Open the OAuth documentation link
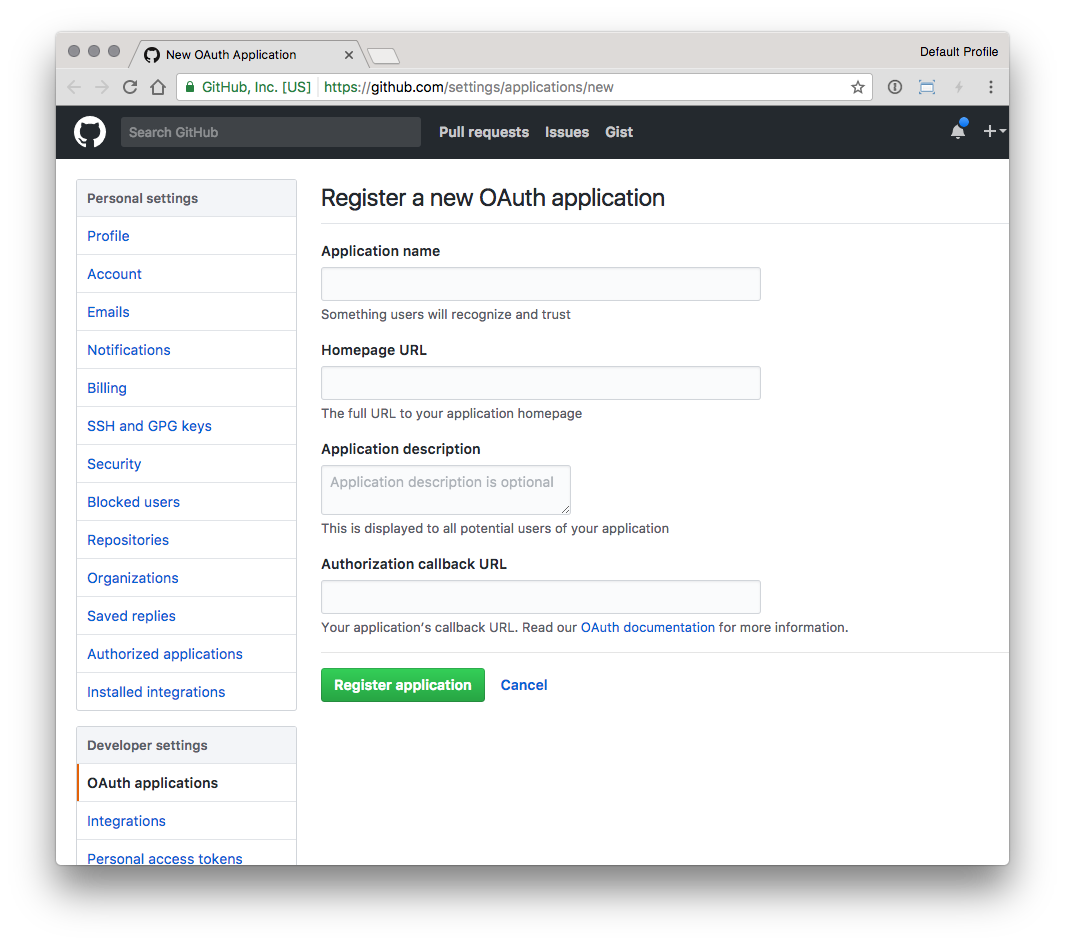This screenshot has width=1065, height=945. [x=647, y=627]
